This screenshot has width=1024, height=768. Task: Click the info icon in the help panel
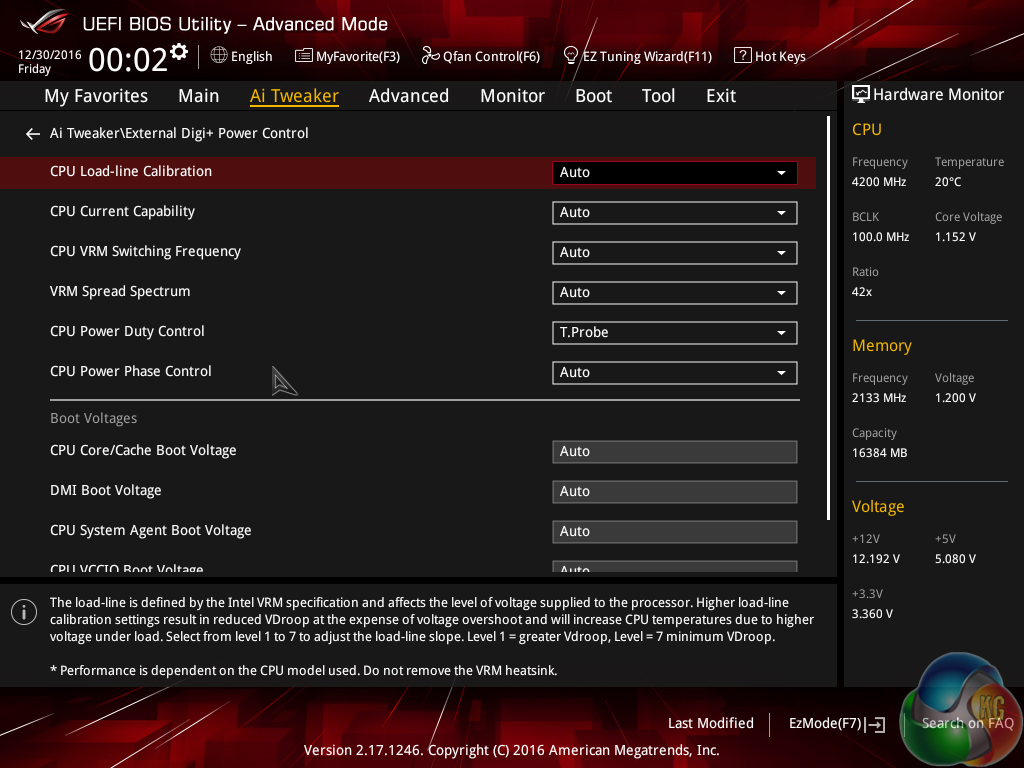(x=24, y=612)
